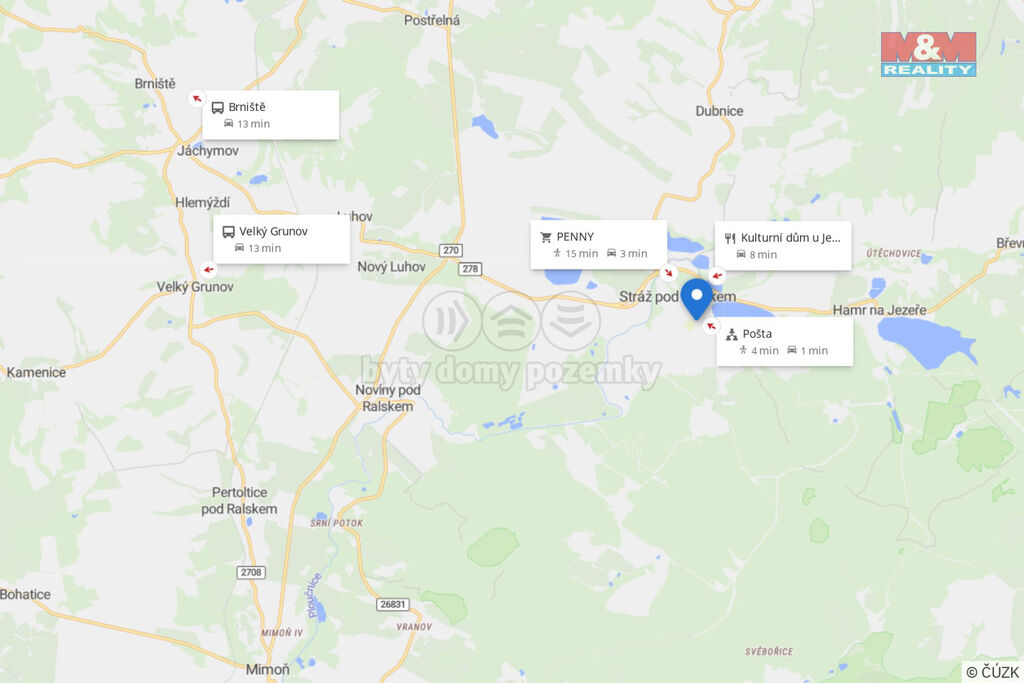Click the red arrow marker at Velký Grunov
This screenshot has width=1024, height=683.
pos(208,269)
